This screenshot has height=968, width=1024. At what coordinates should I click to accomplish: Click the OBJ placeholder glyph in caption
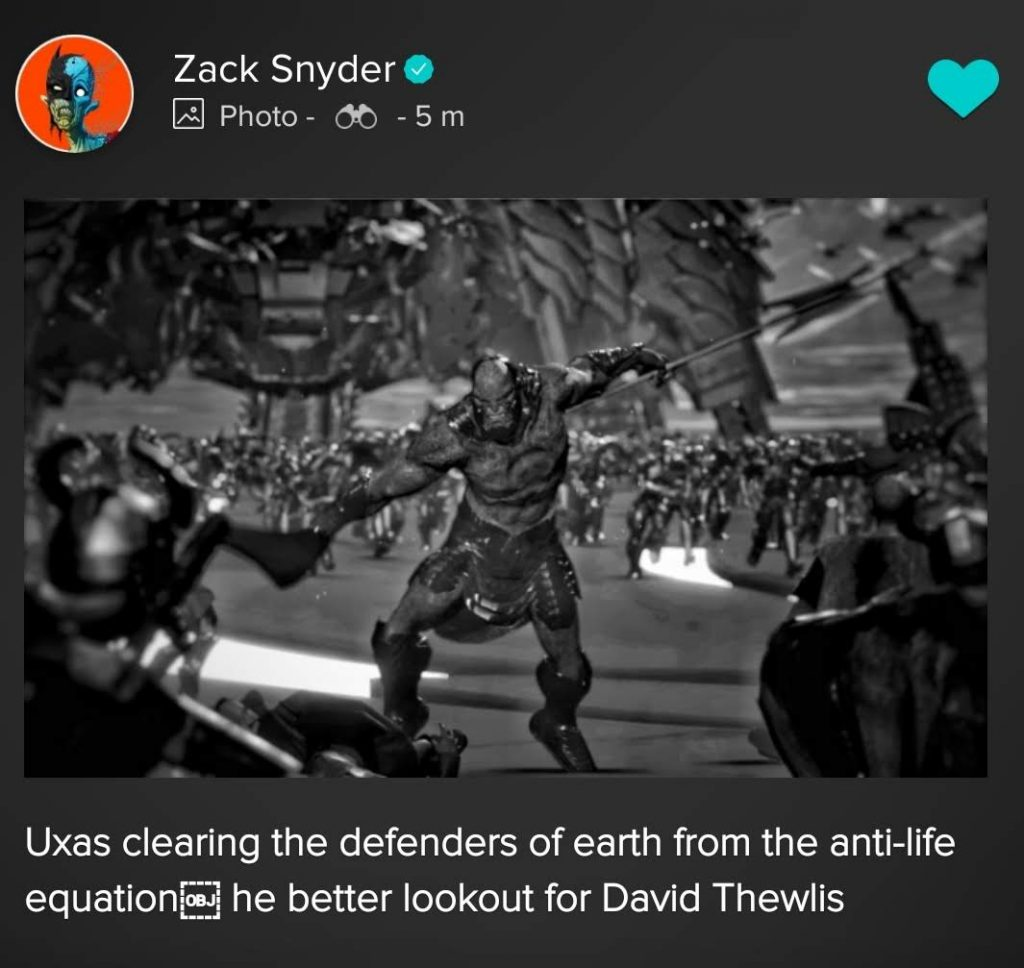coord(200,899)
